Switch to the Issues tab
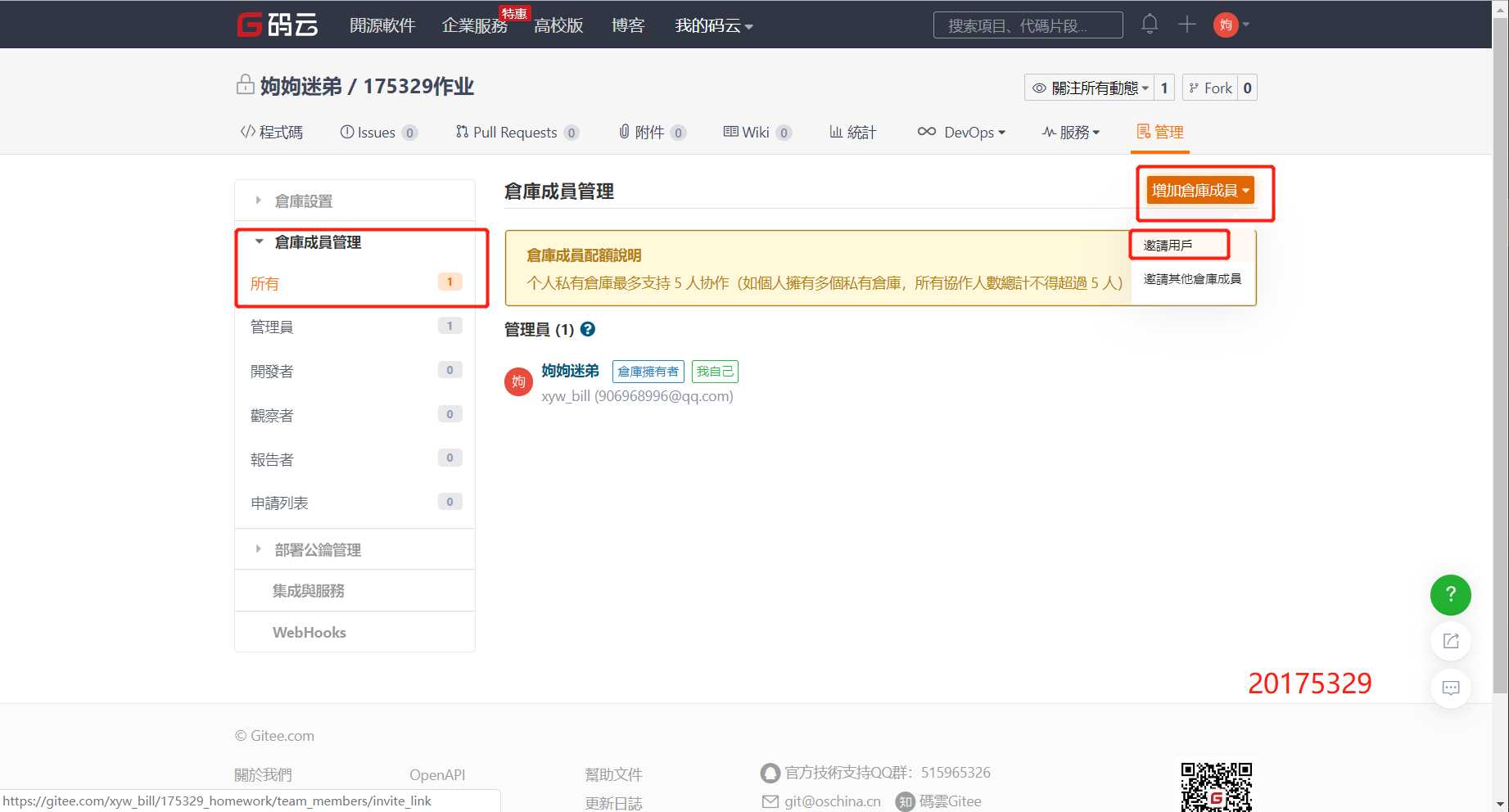This screenshot has height=812, width=1509. pyautogui.click(x=379, y=132)
